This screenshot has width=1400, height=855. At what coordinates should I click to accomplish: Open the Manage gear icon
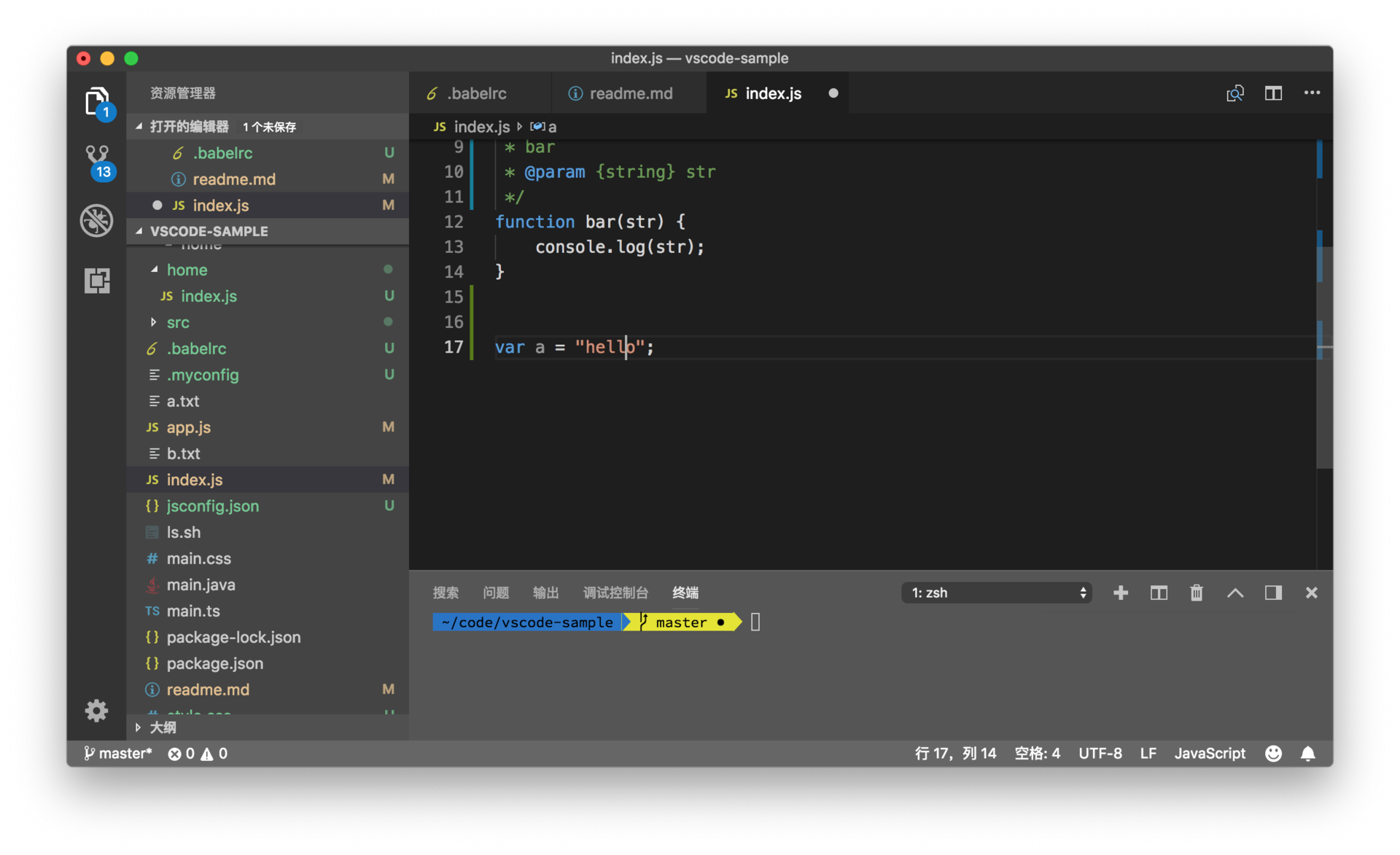pos(96,711)
